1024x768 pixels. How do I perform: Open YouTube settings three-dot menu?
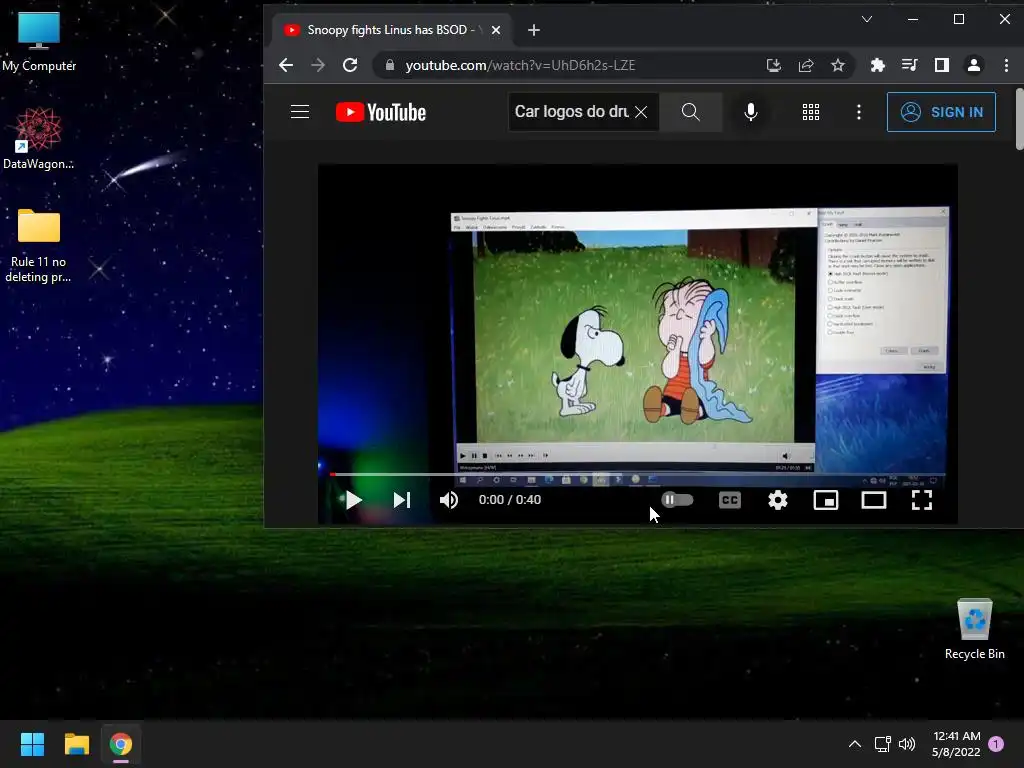(859, 112)
